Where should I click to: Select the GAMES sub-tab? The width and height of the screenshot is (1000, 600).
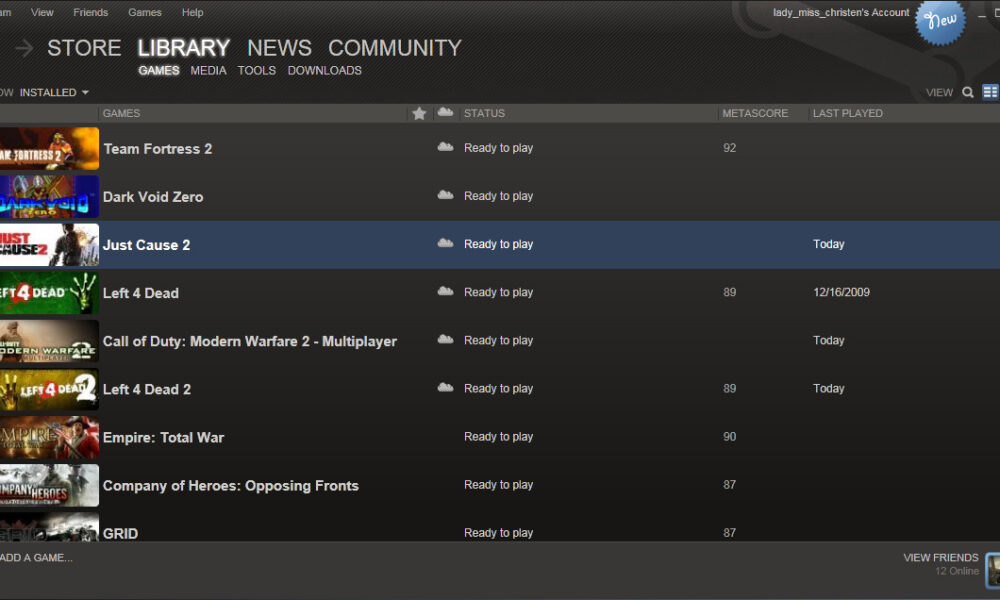[159, 70]
